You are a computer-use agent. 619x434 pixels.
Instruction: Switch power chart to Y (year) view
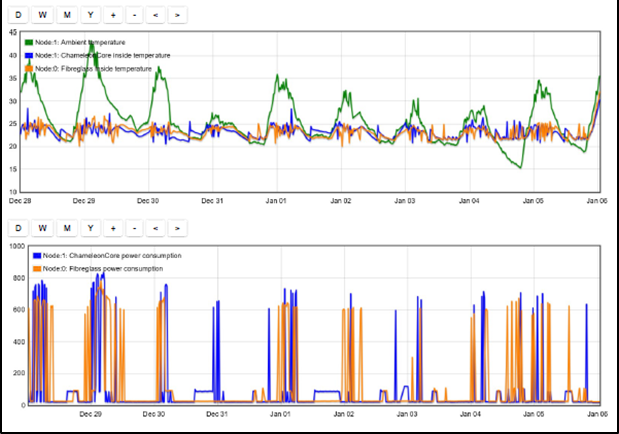tap(91, 228)
